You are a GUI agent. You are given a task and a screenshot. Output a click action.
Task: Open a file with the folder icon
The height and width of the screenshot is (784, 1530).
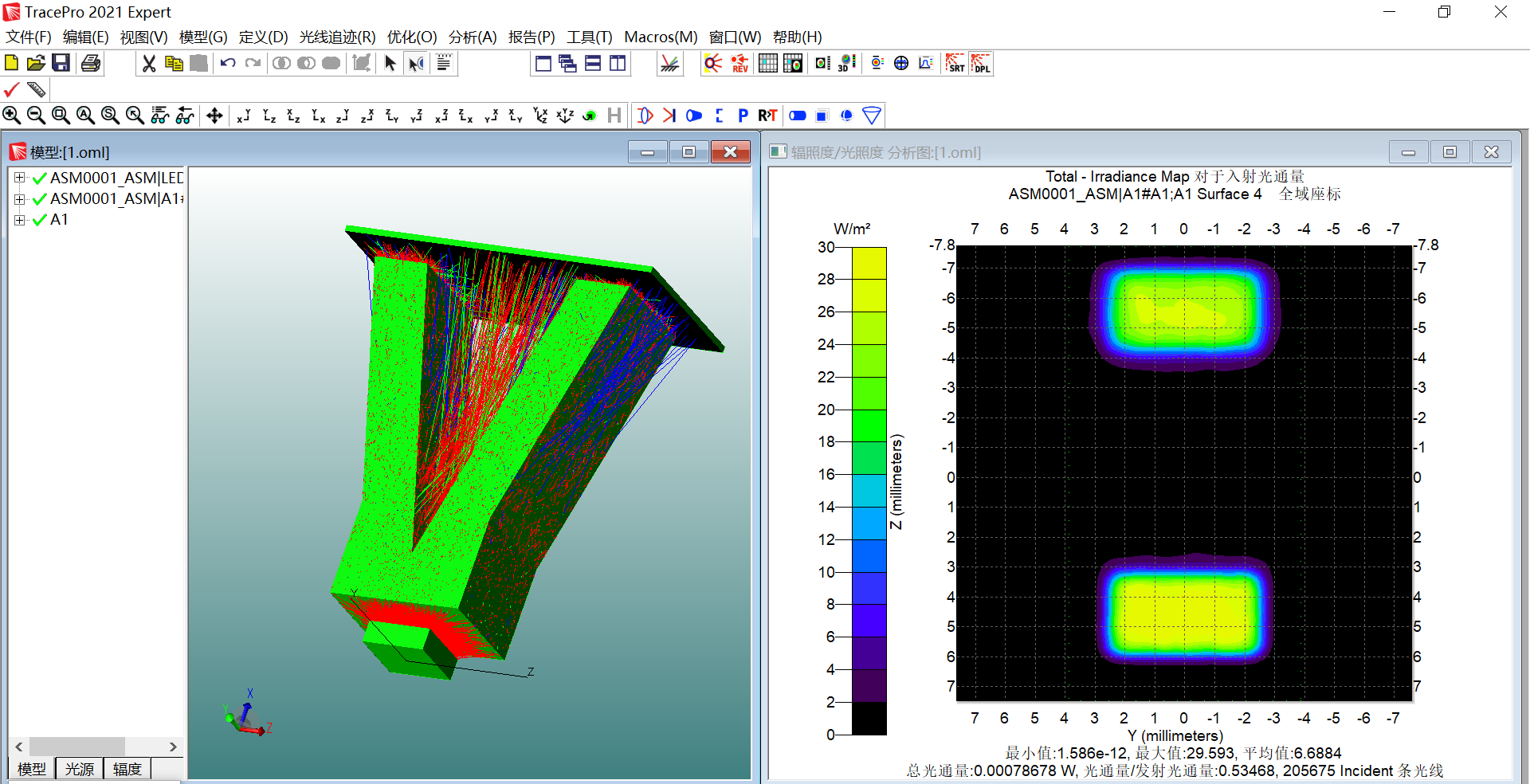(x=36, y=63)
